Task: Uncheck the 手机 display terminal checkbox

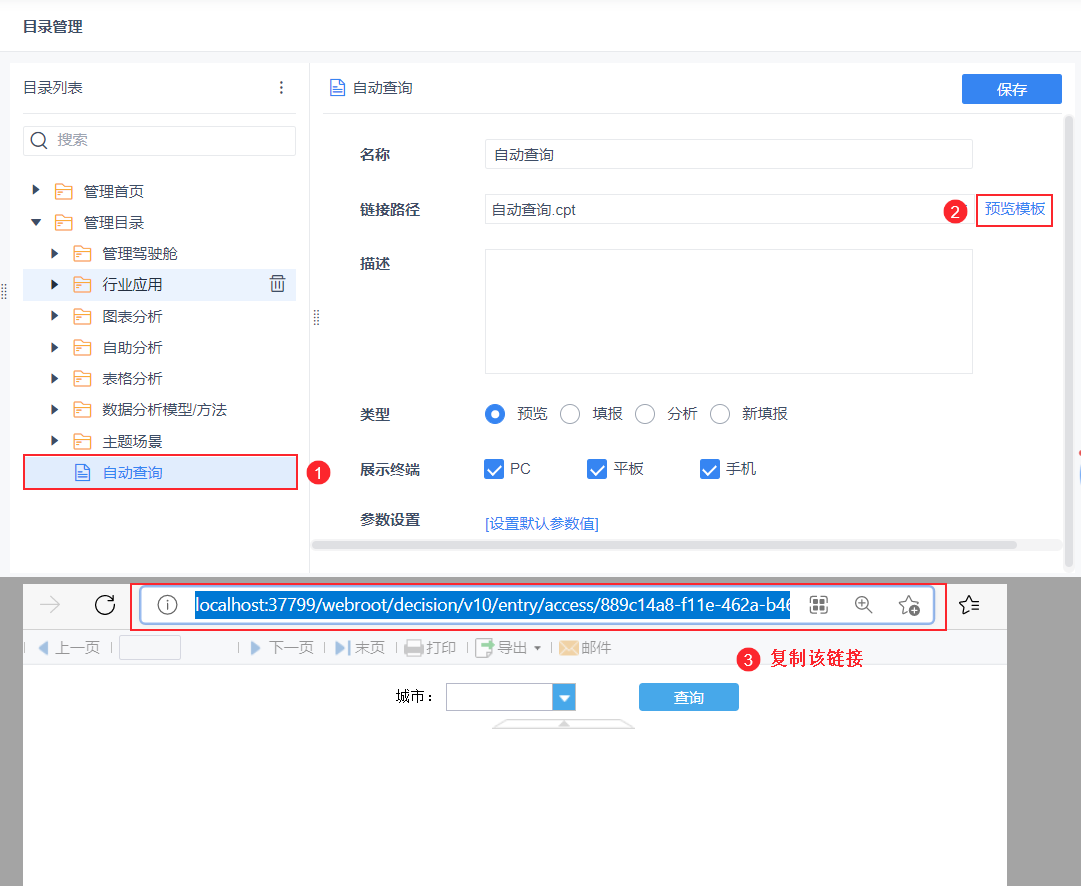Action: 710,469
